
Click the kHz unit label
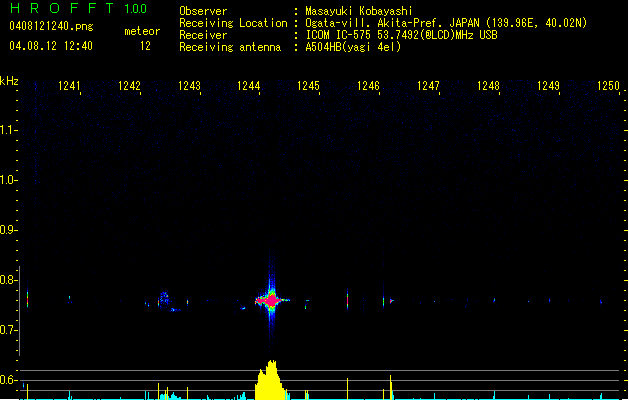click(10, 80)
